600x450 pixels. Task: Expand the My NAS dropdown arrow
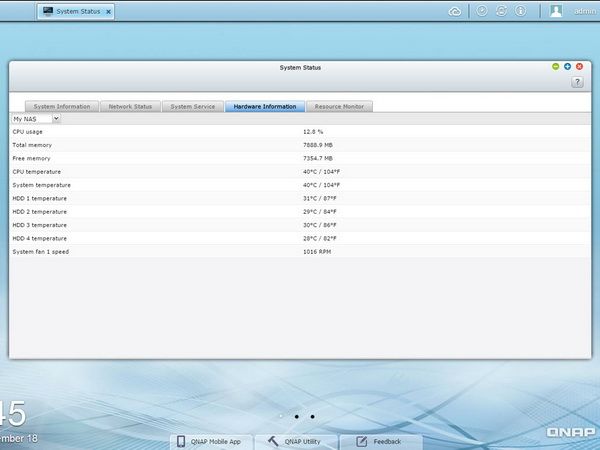[x=56, y=119]
